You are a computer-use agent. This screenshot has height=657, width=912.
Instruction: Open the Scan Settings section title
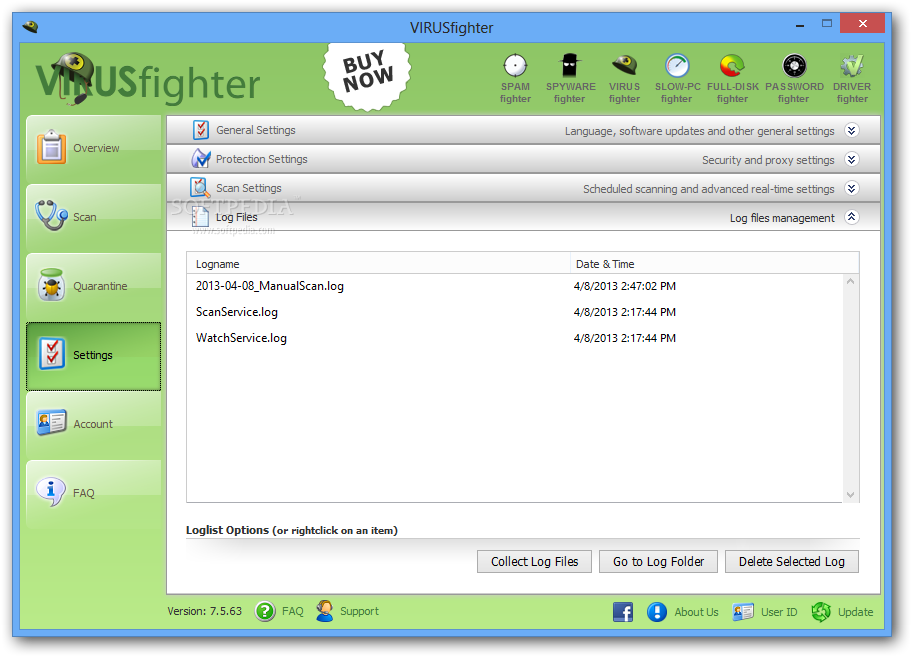tap(249, 188)
